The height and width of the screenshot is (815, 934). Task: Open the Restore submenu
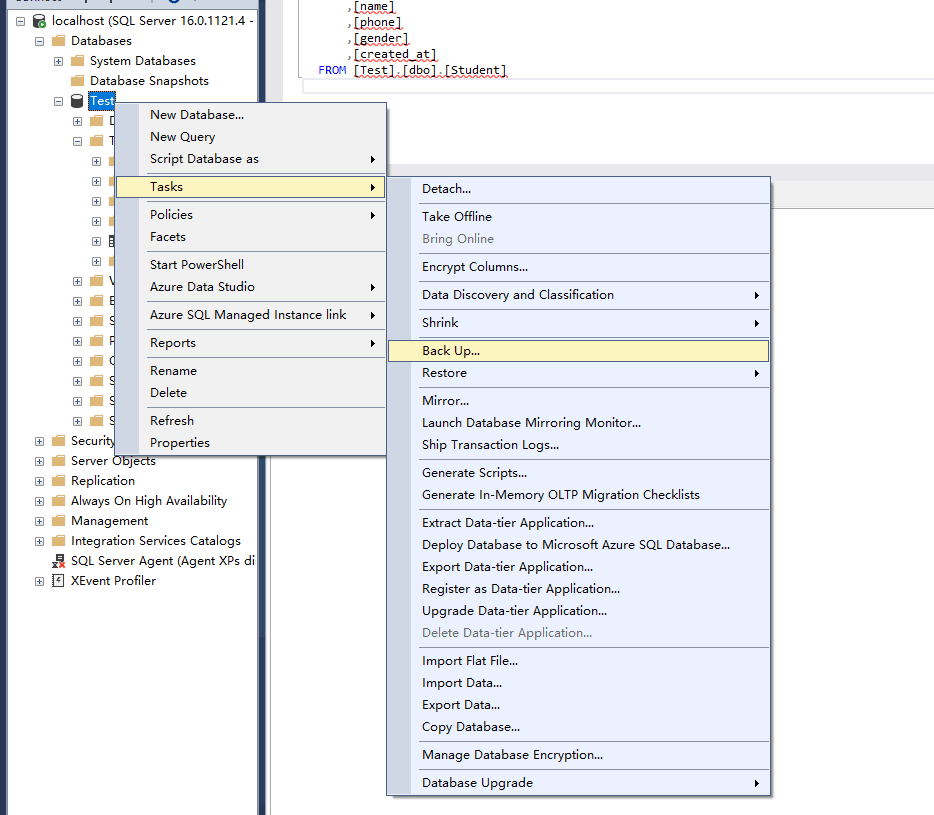point(444,373)
